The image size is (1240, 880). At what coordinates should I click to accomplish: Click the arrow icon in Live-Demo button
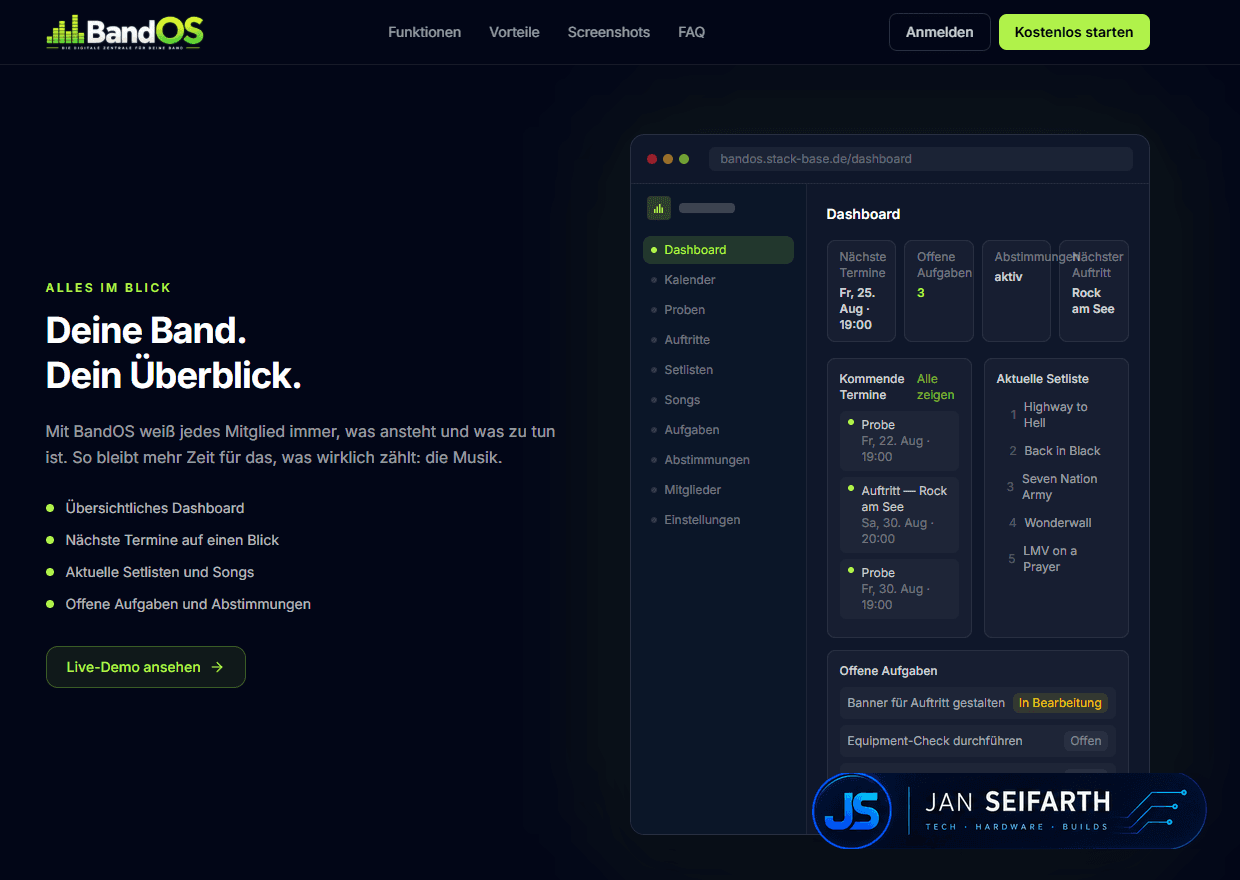tap(217, 667)
